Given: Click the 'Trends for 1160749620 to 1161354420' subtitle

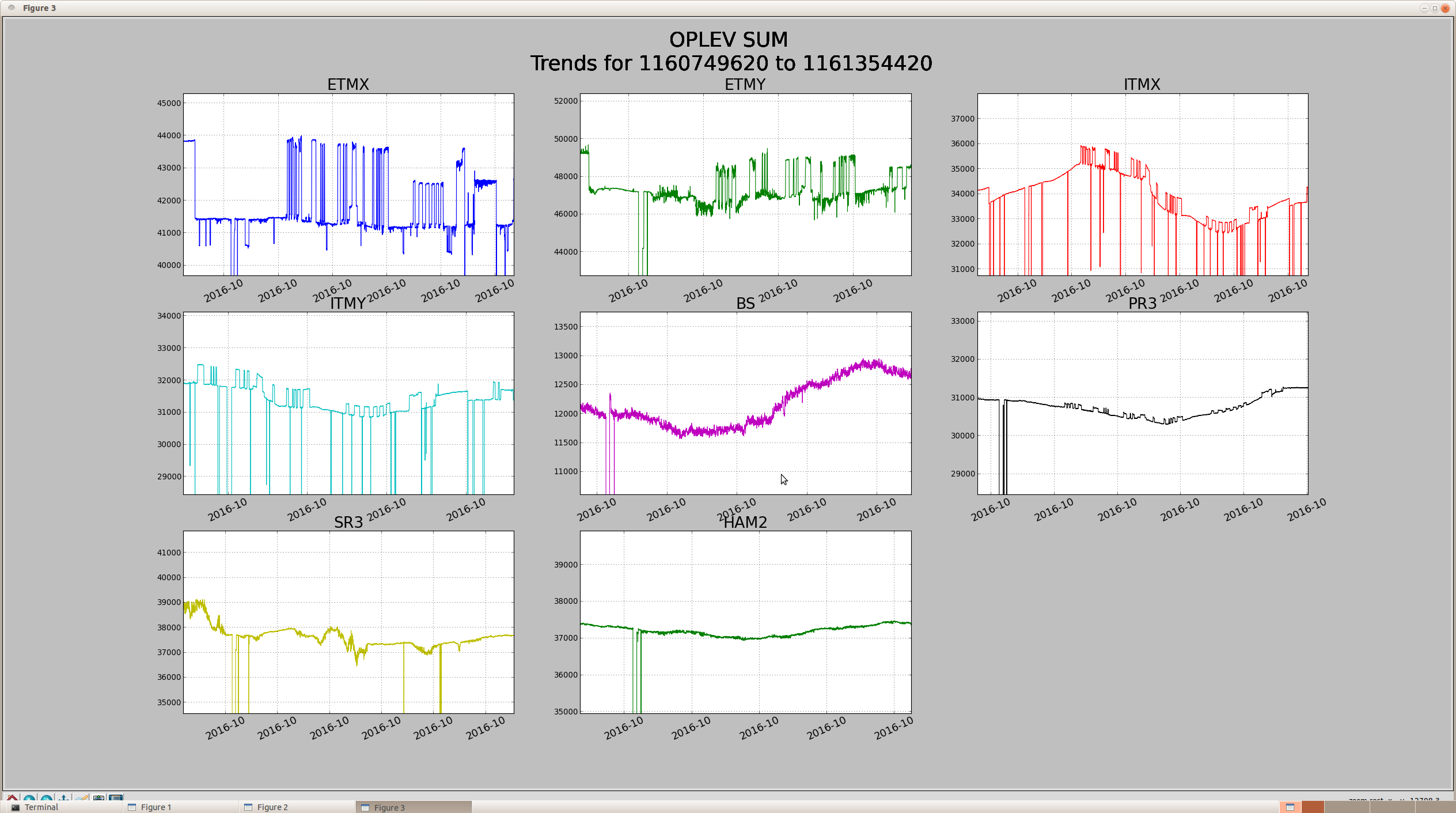Looking at the screenshot, I should (731, 63).
